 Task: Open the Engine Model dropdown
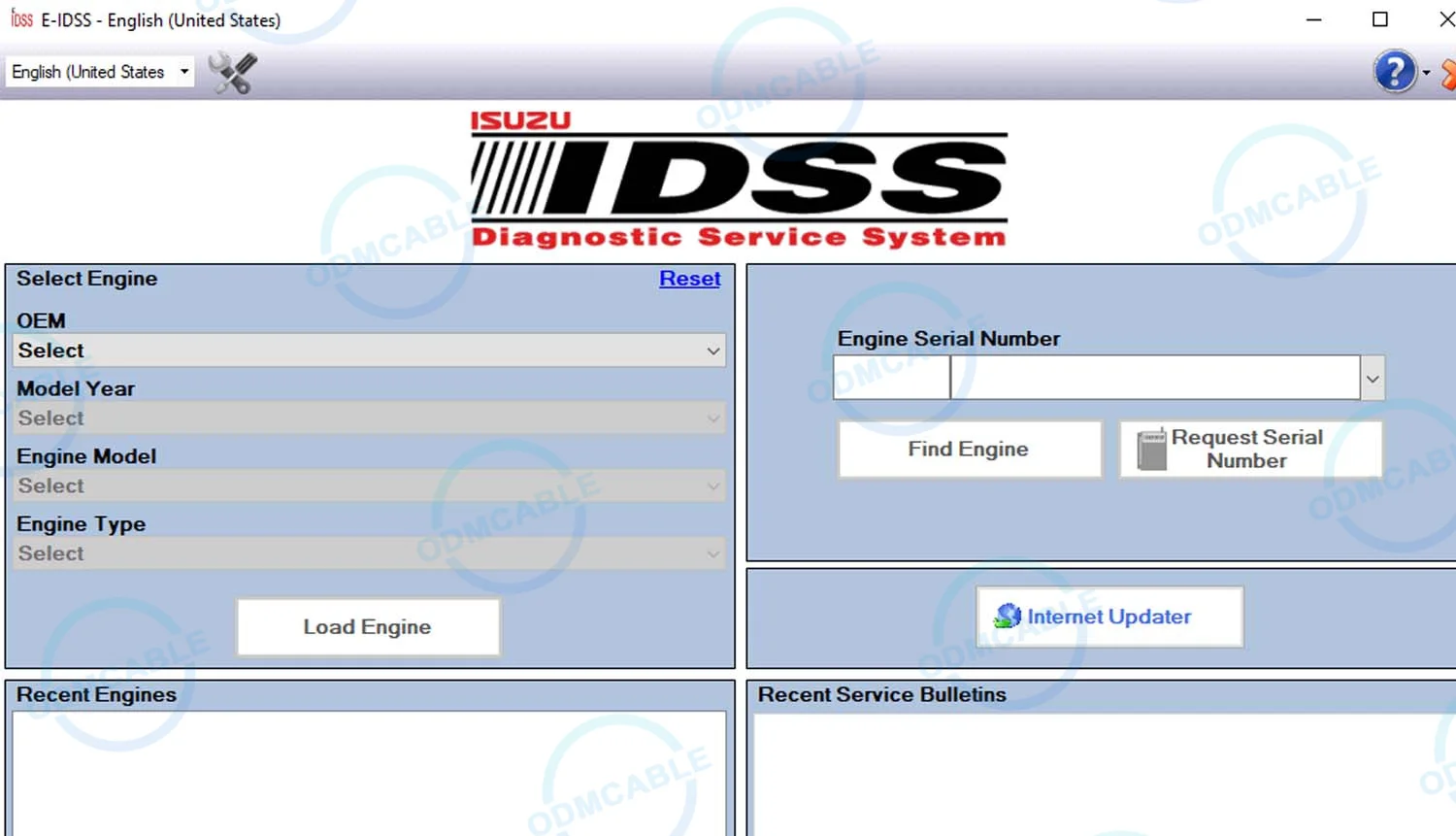(369, 485)
